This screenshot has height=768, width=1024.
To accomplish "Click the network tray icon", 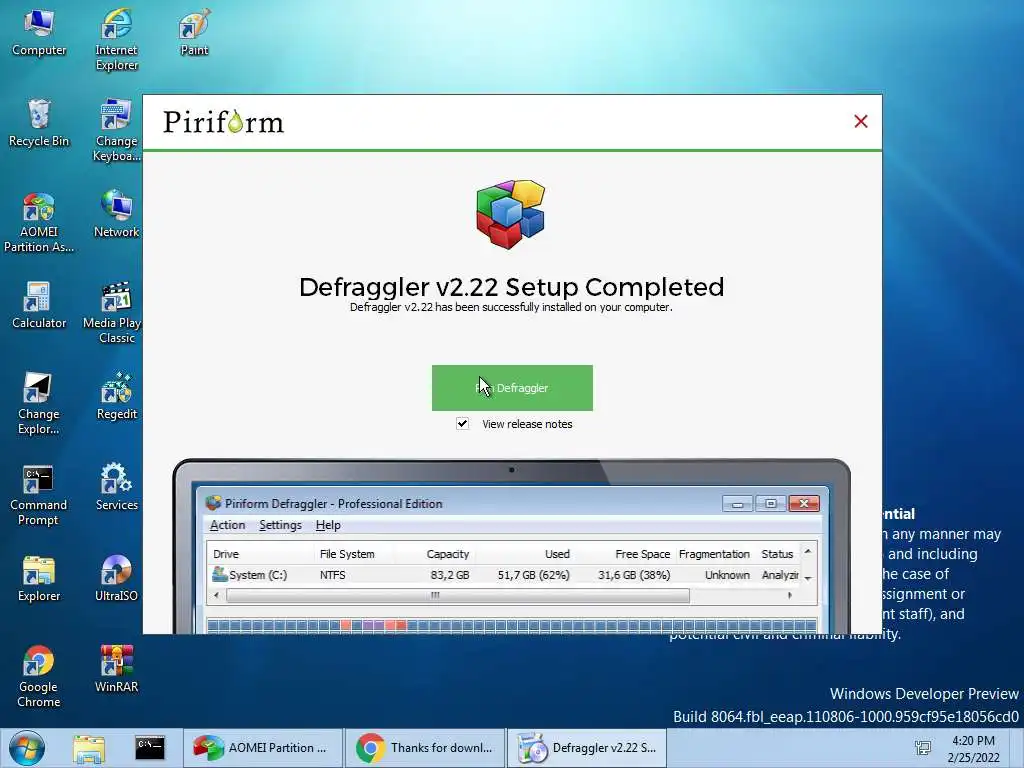I will (923, 748).
